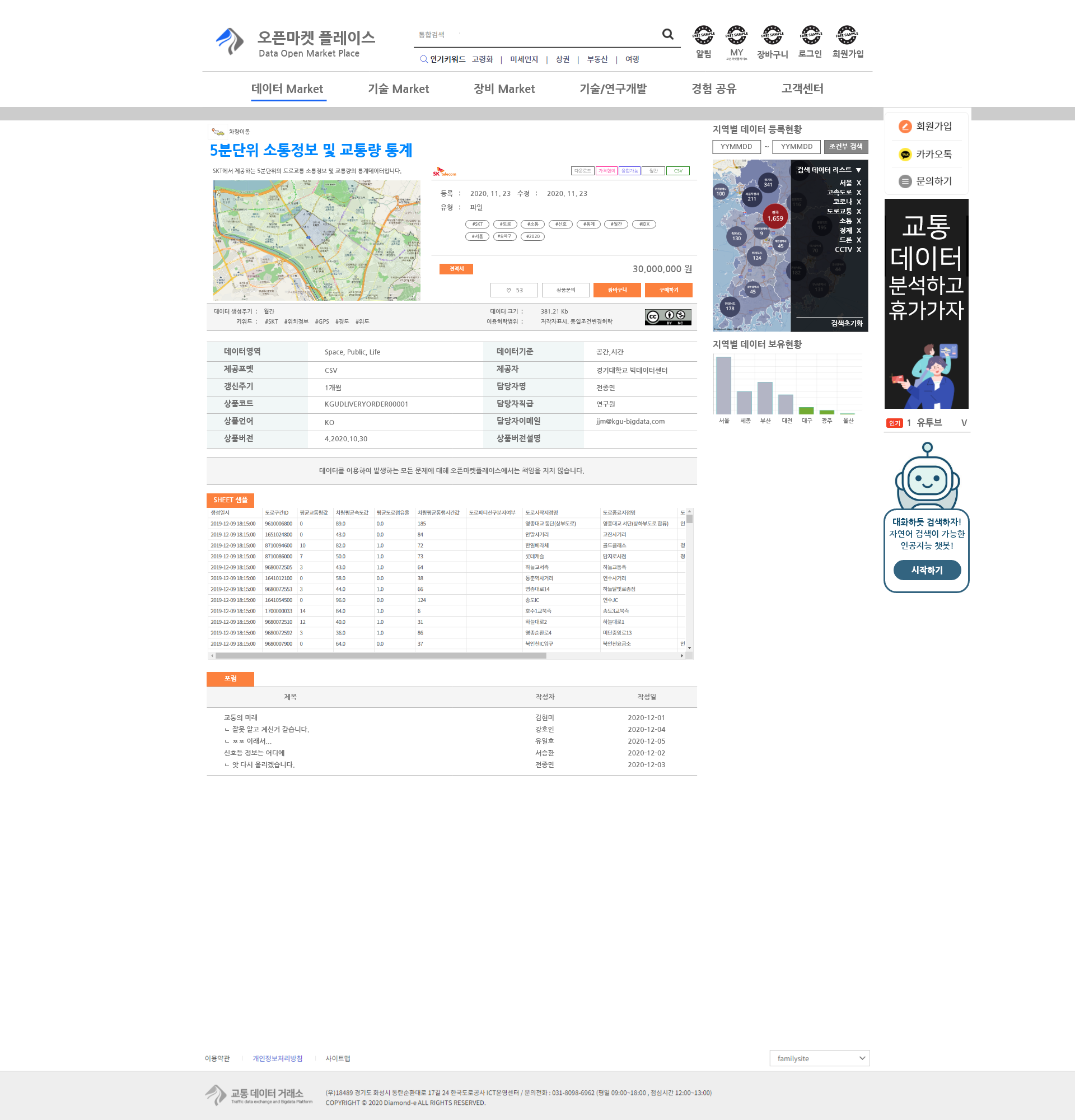The height and width of the screenshot is (1120, 1075).
Task: Click the Creative Commons license badge
Action: [x=668, y=317]
